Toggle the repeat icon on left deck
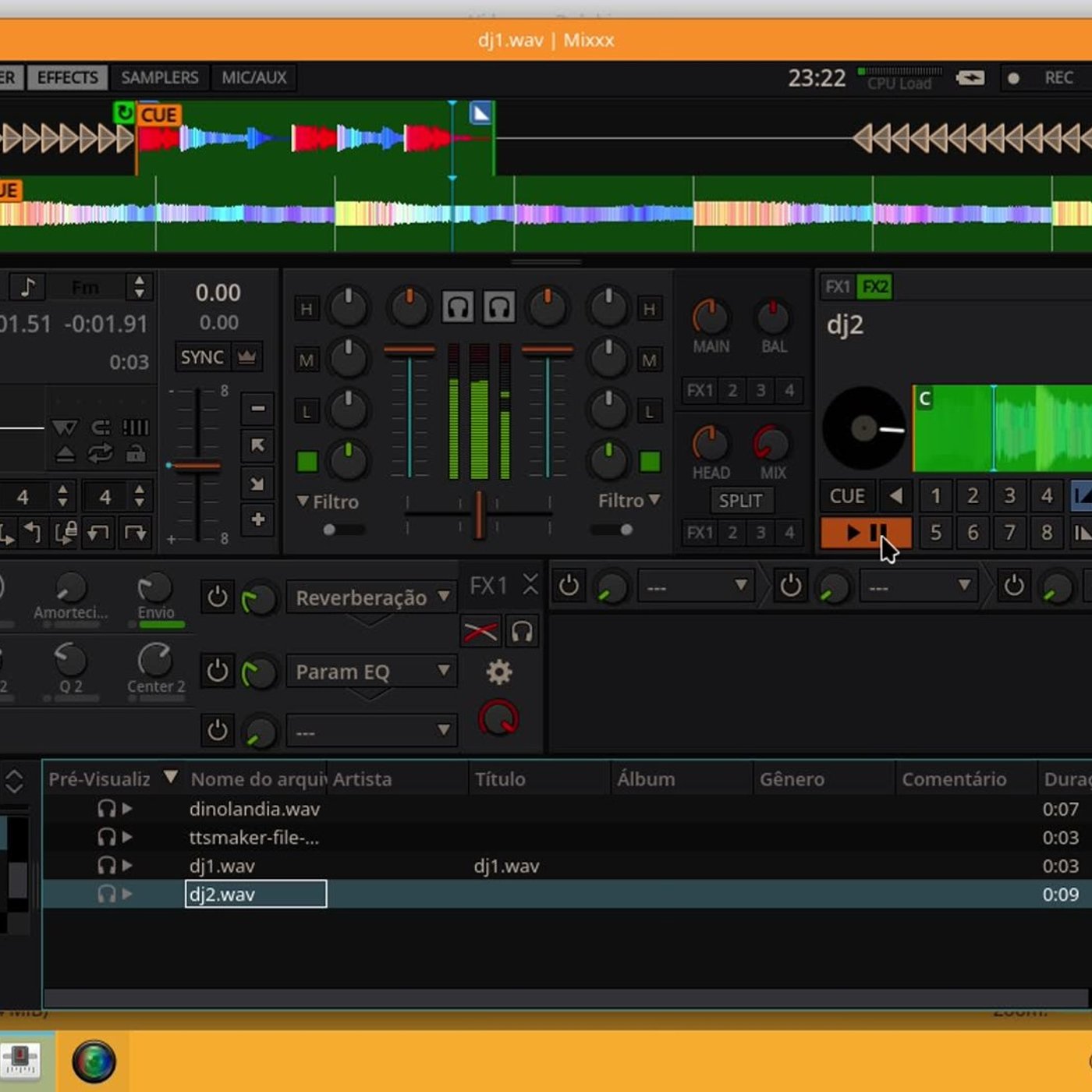Viewport: 1092px width, 1092px height. point(101,454)
